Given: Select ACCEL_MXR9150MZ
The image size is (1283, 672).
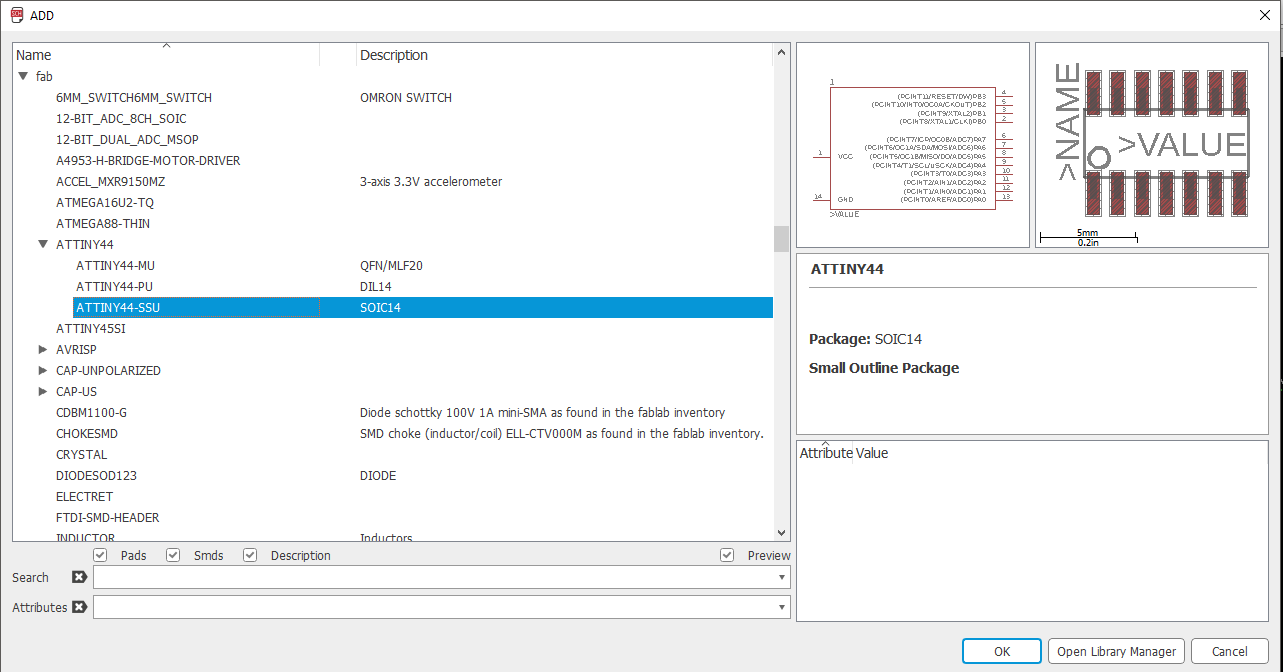Looking at the screenshot, I should 111,181.
